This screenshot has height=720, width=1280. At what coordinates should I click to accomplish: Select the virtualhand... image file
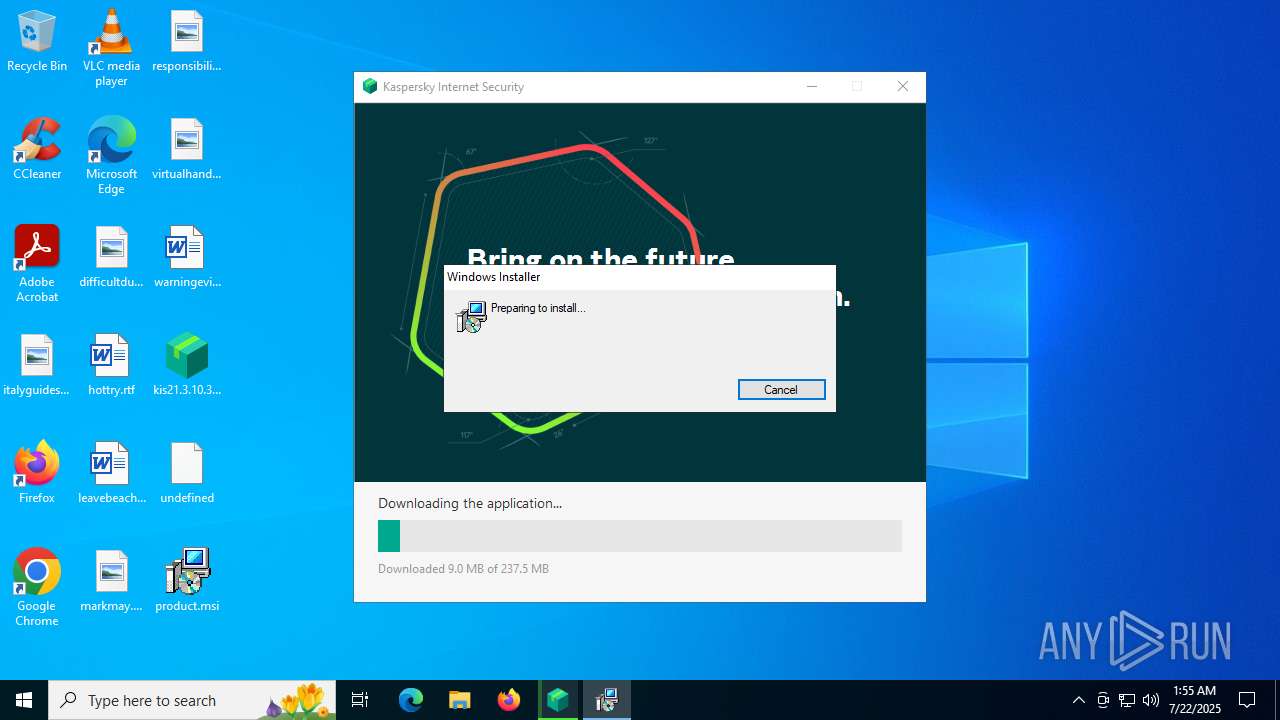[187, 150]
